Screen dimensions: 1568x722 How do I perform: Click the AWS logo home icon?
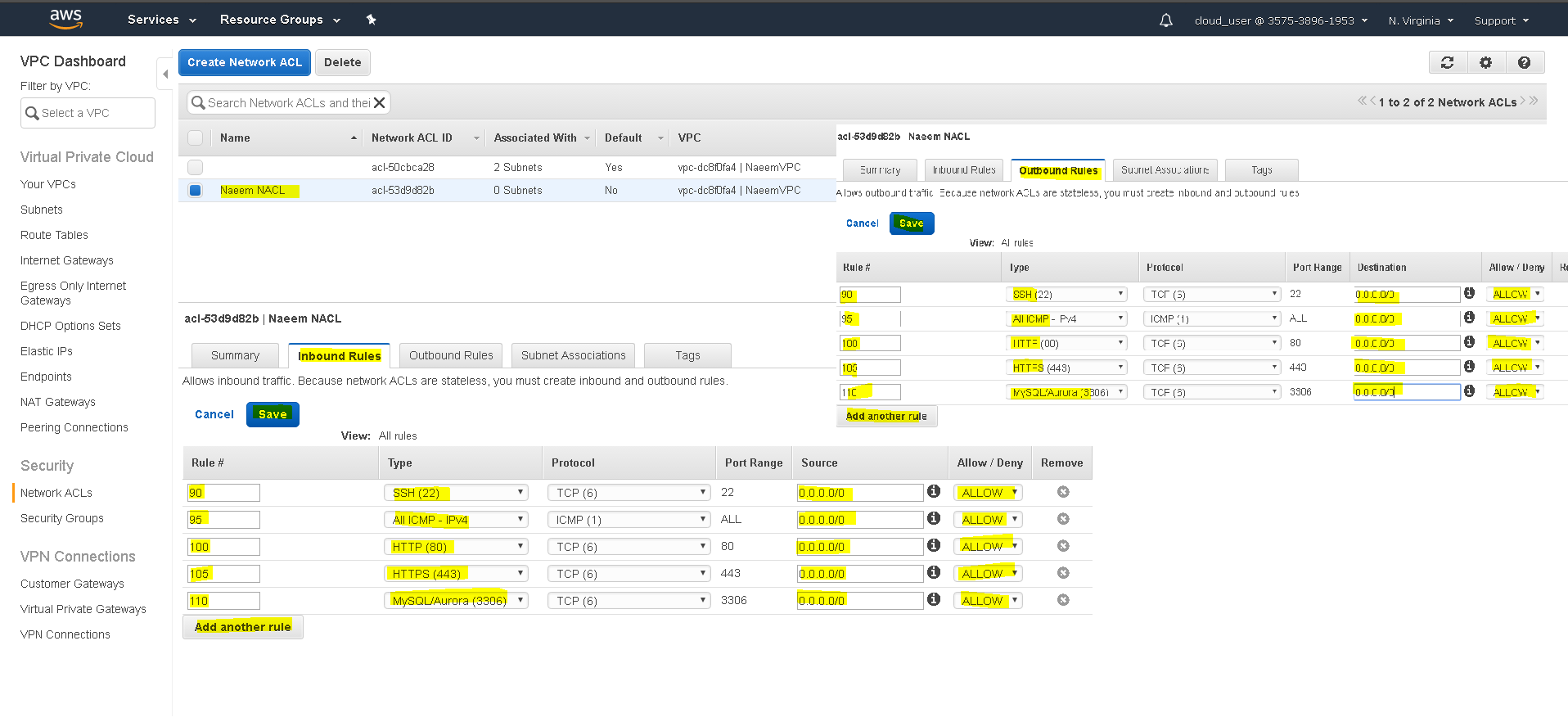tap(65, 19)
